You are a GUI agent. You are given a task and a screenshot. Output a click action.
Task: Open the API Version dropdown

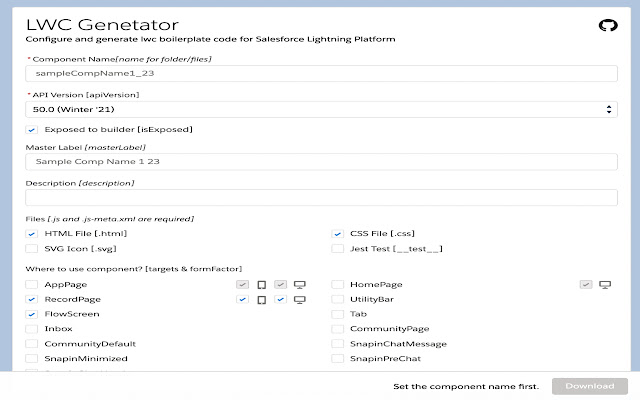[x=321, y=109]
